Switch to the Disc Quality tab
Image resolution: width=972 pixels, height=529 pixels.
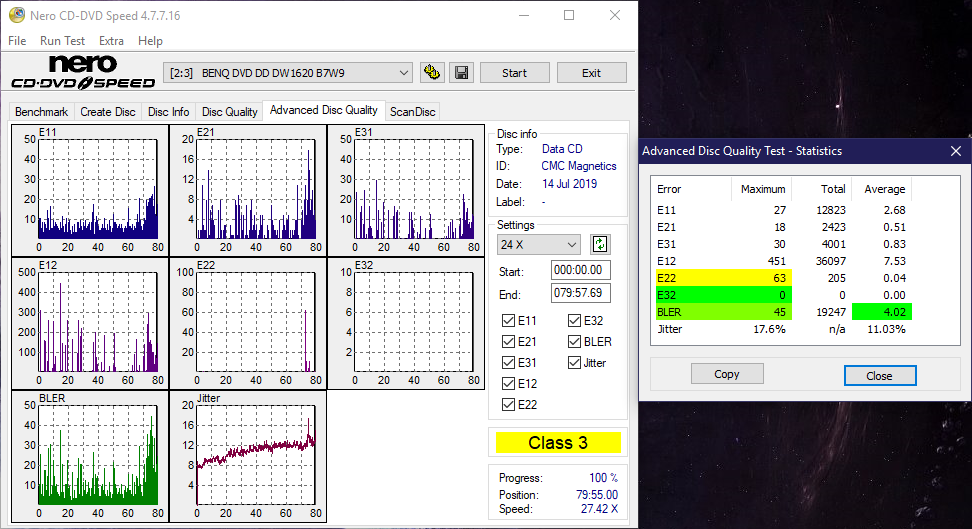[x=229, y=112]
